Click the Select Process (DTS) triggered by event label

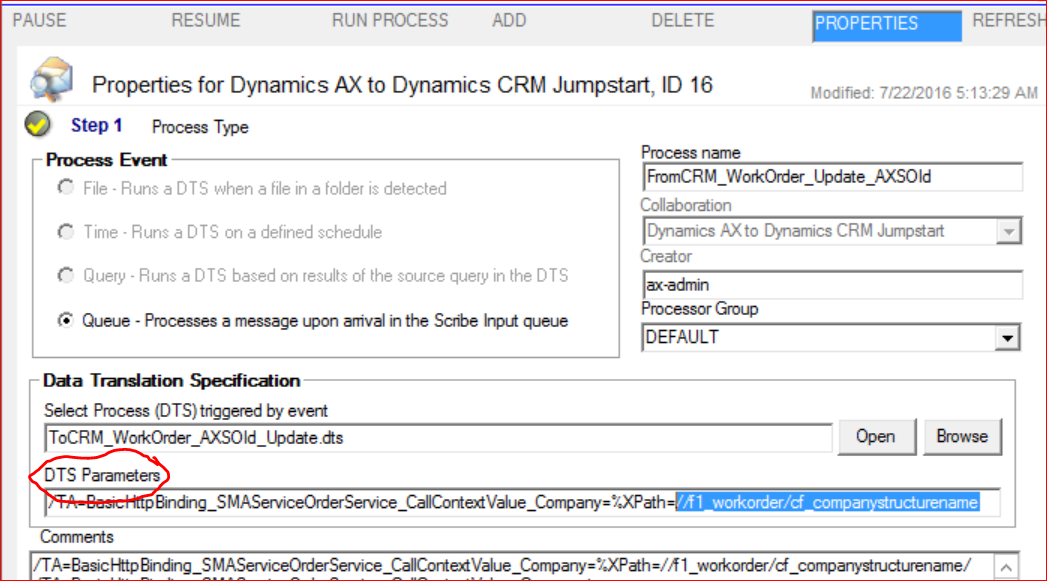click(x=186, y=411)
